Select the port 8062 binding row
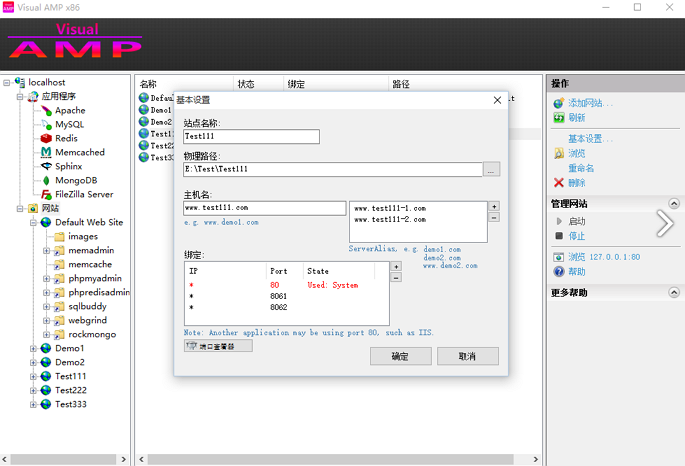This screenshot has width=685, height=466. 287,307
